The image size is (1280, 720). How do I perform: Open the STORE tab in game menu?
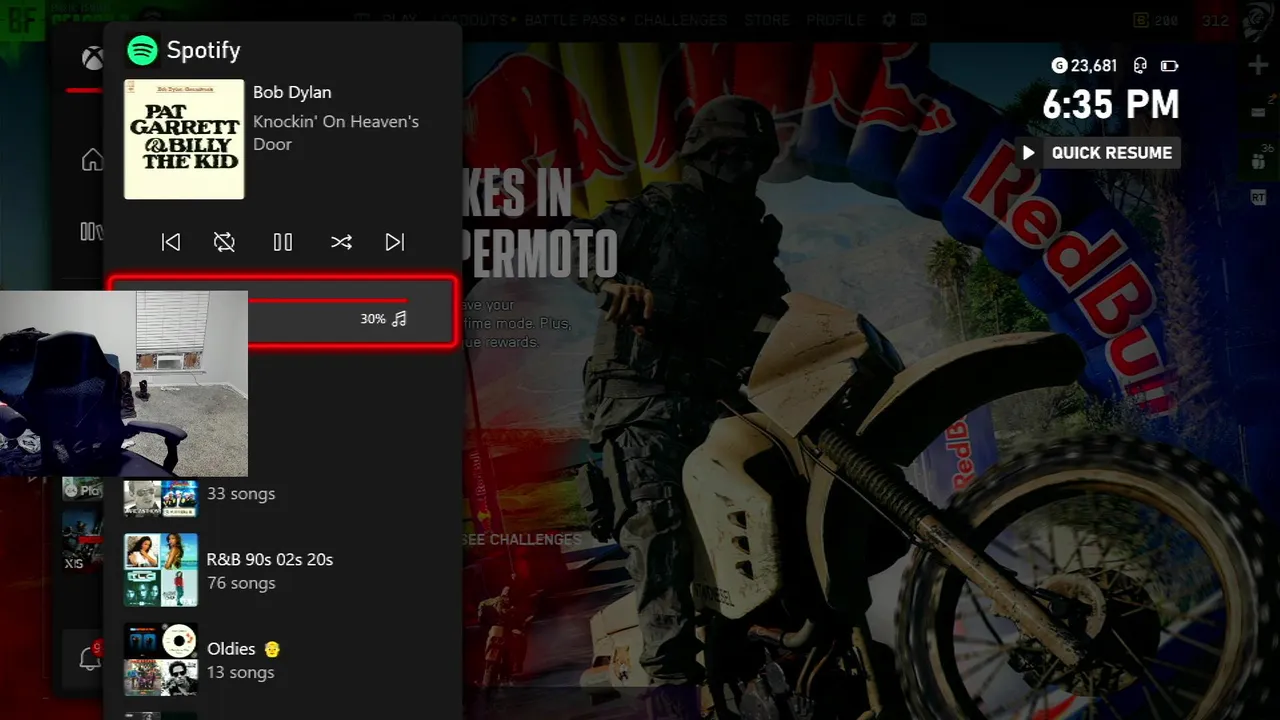coord(767,20)
